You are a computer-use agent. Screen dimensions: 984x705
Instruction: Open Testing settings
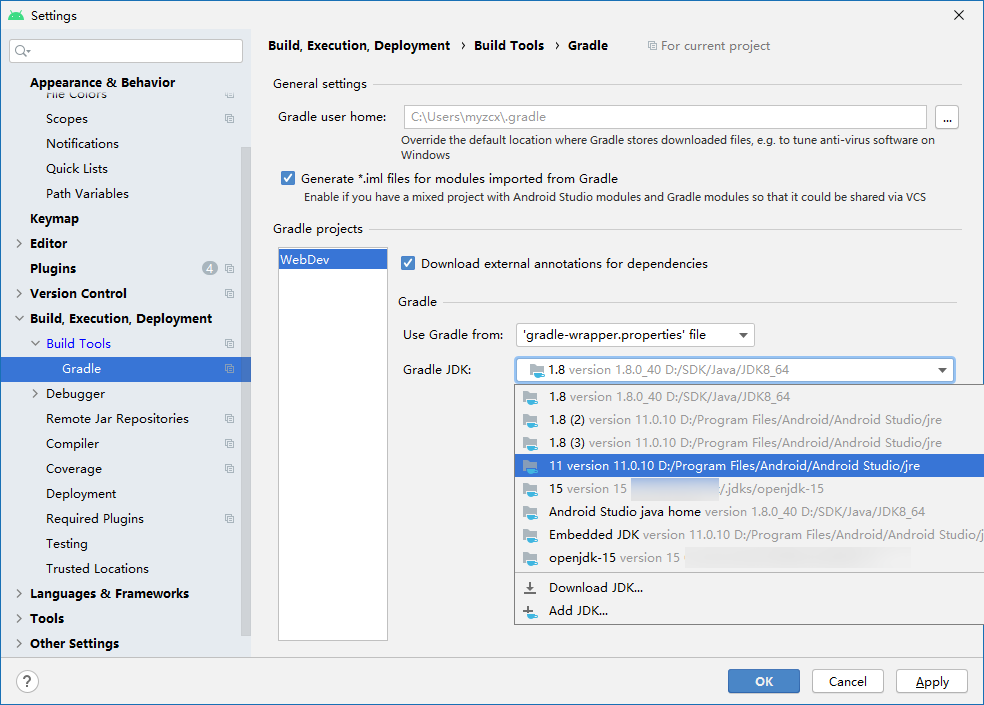[67, 544]
